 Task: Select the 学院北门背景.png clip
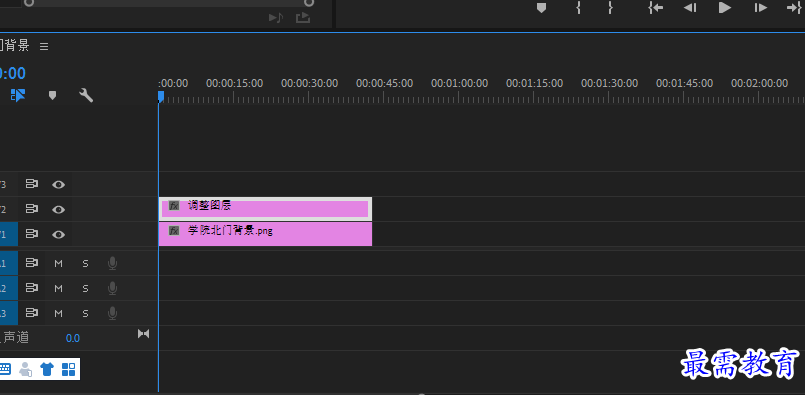(x=265, y=234)
